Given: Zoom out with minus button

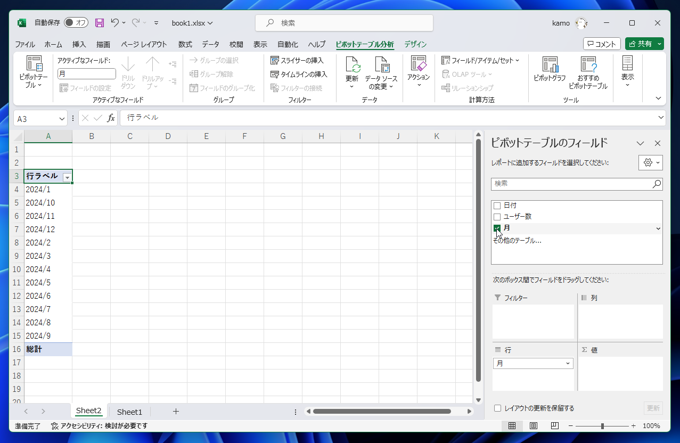Looking at the screenshot, I should tap(570, 426).
